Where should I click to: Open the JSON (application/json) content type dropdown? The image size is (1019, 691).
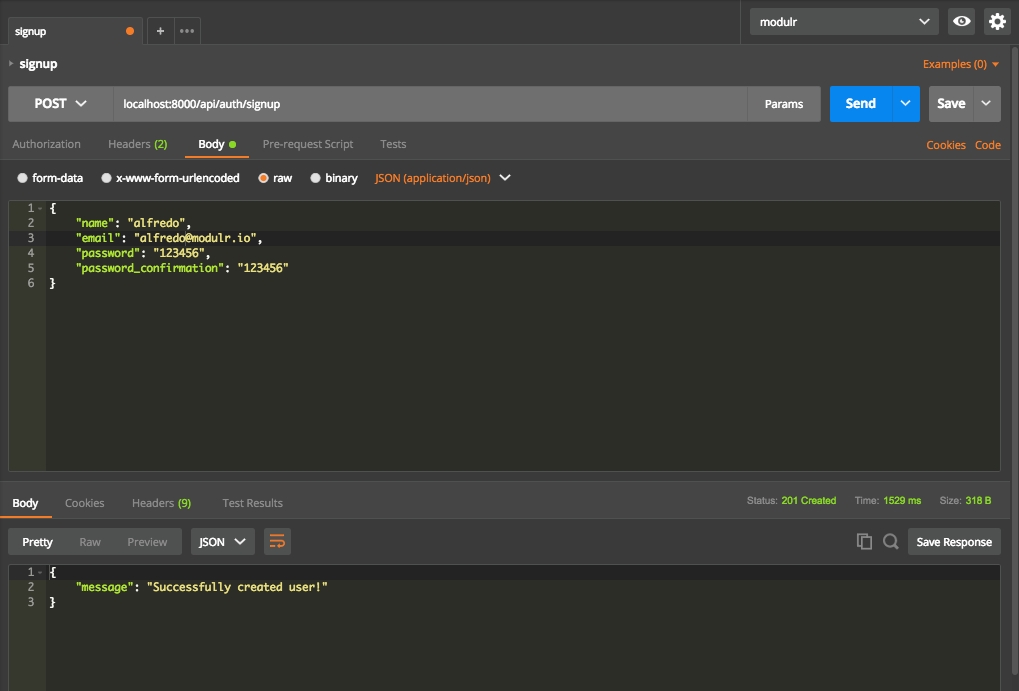click(x=442, y=178)
